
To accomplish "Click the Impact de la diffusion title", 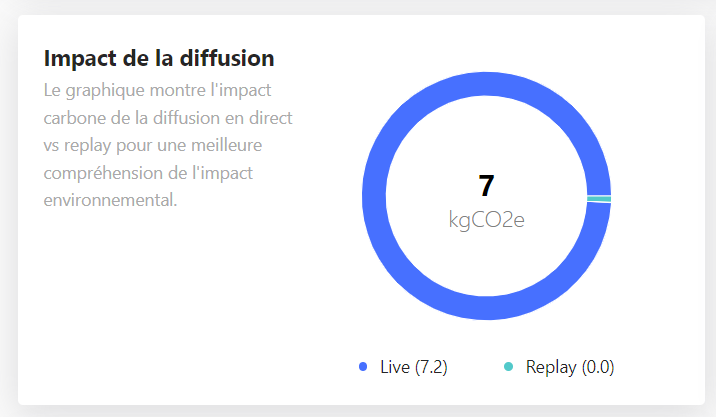I will pyautogui.click(x=159, y=58).
